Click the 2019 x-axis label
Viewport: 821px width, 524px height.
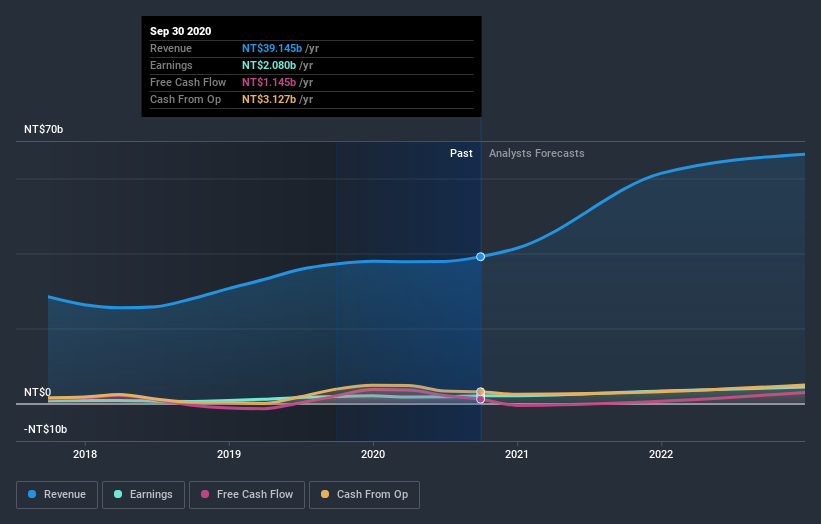[229, 454]
